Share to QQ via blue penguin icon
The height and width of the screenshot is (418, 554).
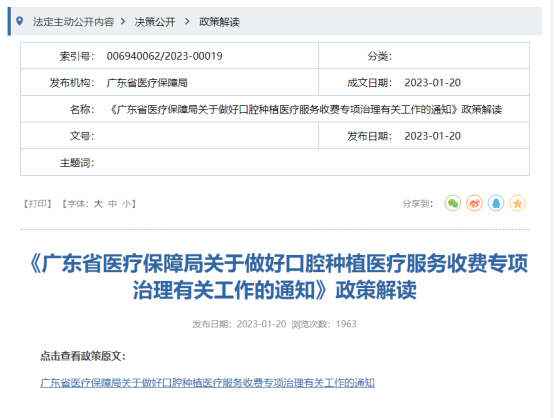click(x=496, y=203)
